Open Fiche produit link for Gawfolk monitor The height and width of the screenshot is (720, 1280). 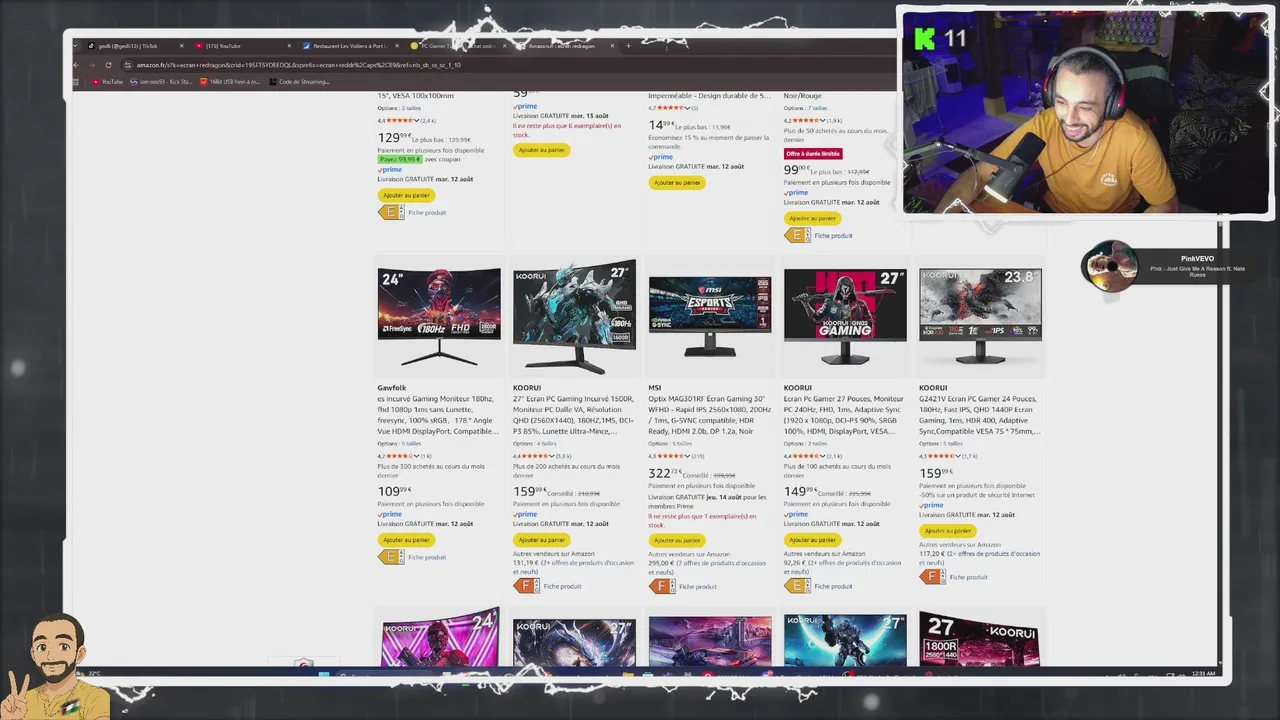pyautogui.click(x=427, y=557)
